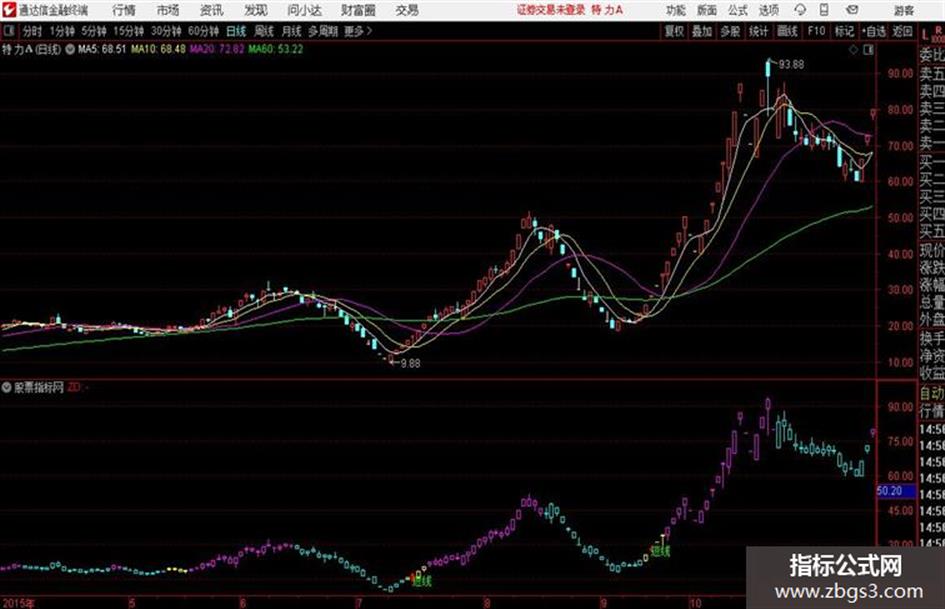This screenshot has height=609, width=945.
Task: Open the 问小达 menu
Action: click(304, 10)
